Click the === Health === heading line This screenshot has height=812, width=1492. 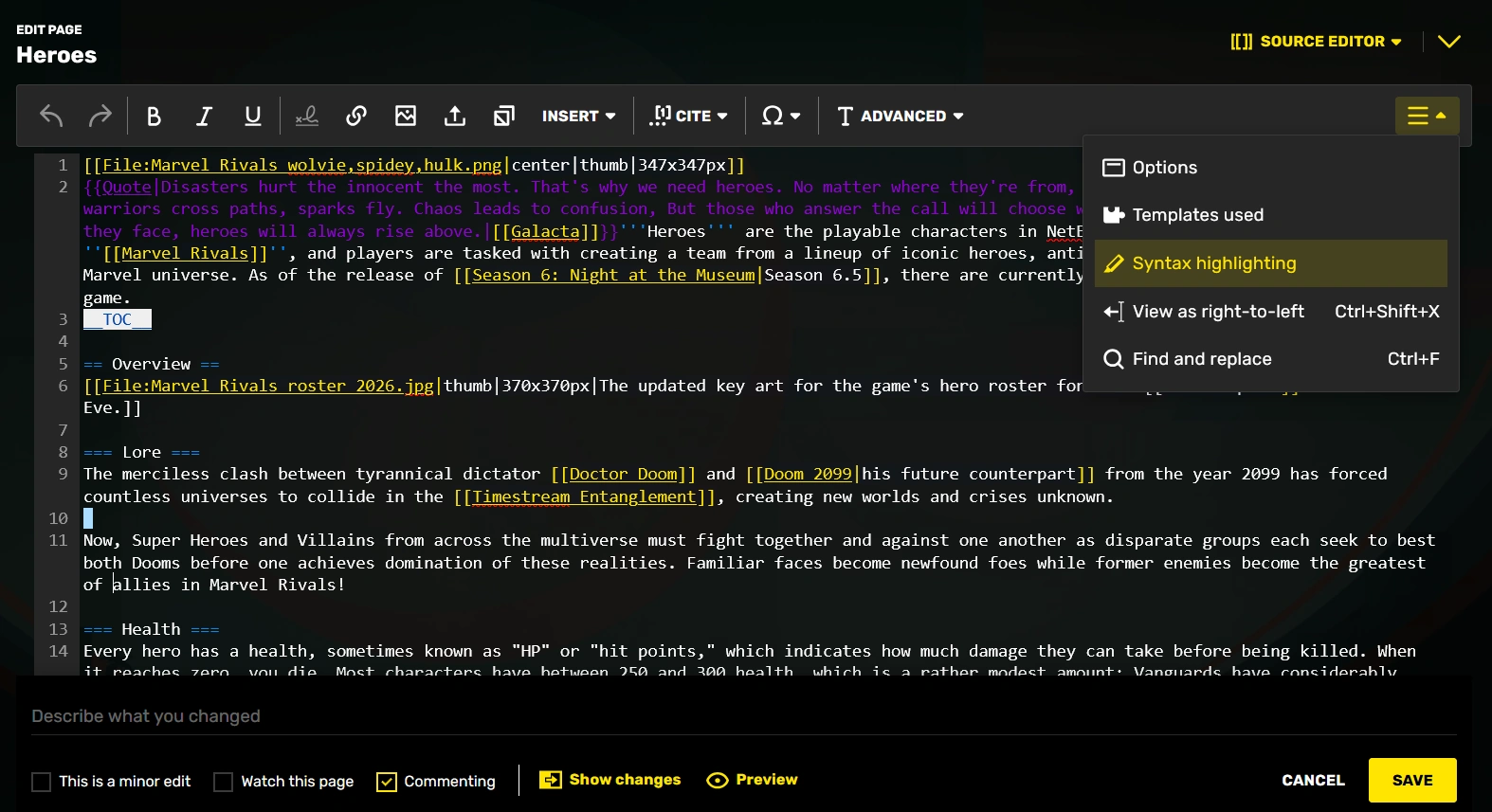[x=152, y=629]
